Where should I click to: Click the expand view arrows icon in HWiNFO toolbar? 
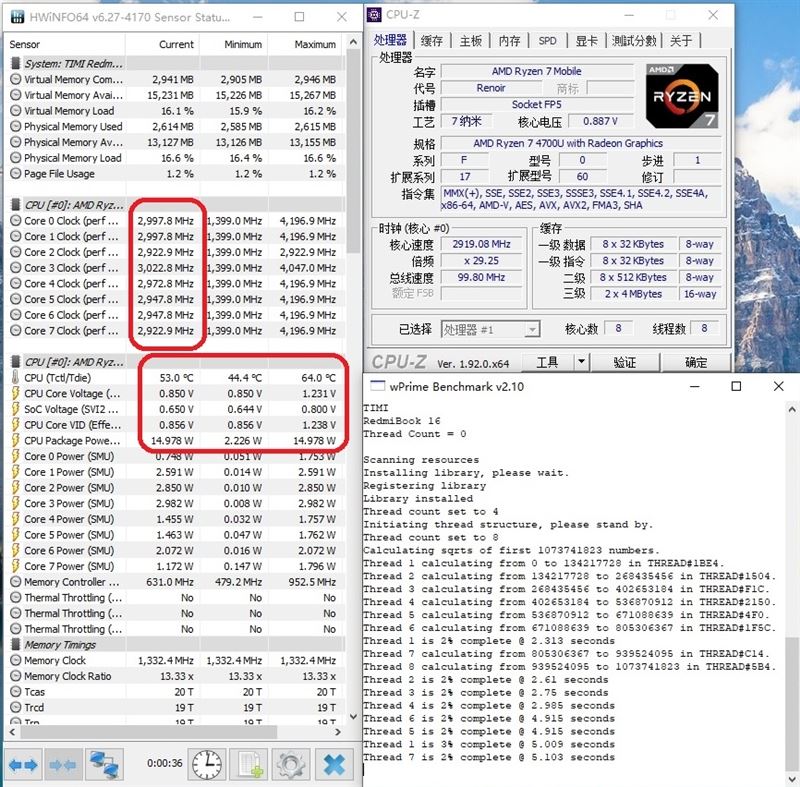[x=23, y=765]
